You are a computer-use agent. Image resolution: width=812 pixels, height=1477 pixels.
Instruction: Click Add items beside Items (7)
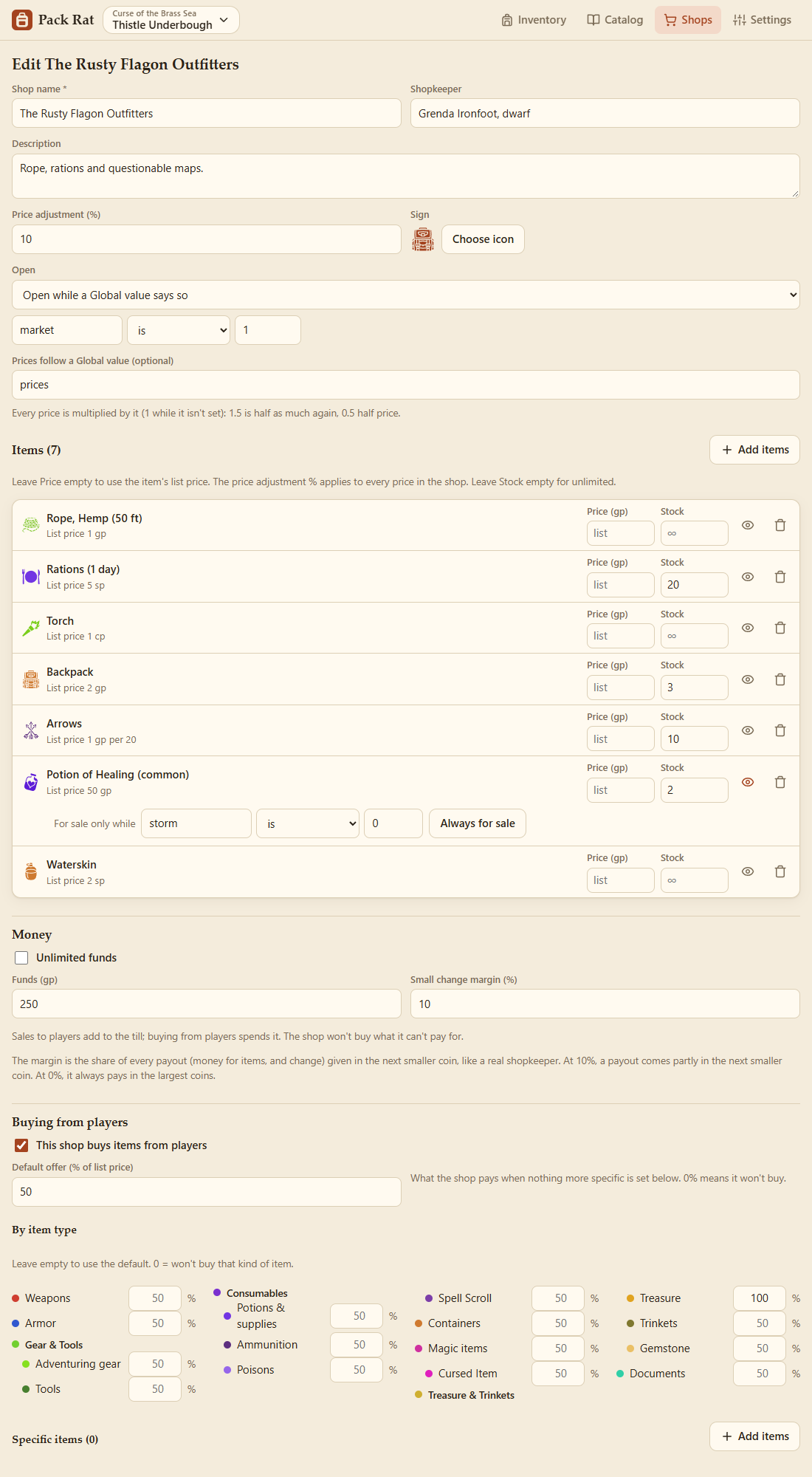(x=754, y=450)
